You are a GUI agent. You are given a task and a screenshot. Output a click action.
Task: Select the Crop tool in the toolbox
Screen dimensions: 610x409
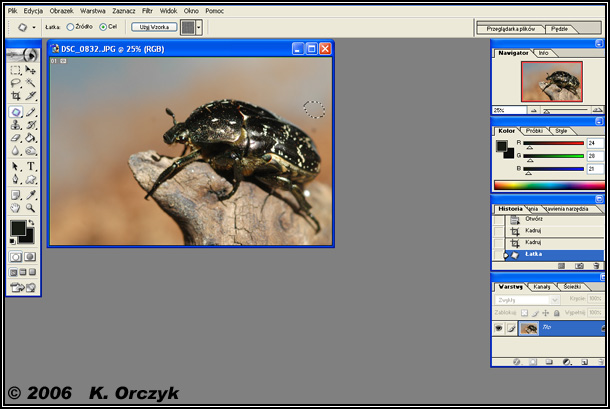tap(16, 97)
